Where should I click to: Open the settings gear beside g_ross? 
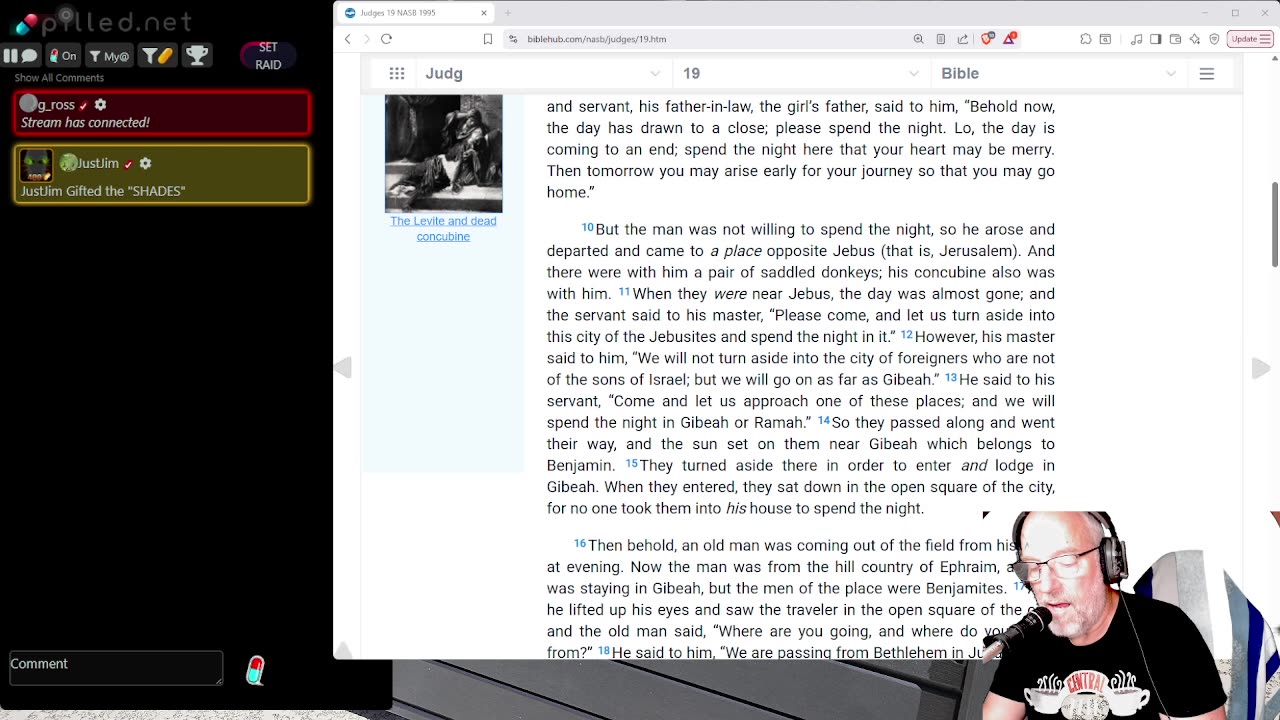[100, 104]
